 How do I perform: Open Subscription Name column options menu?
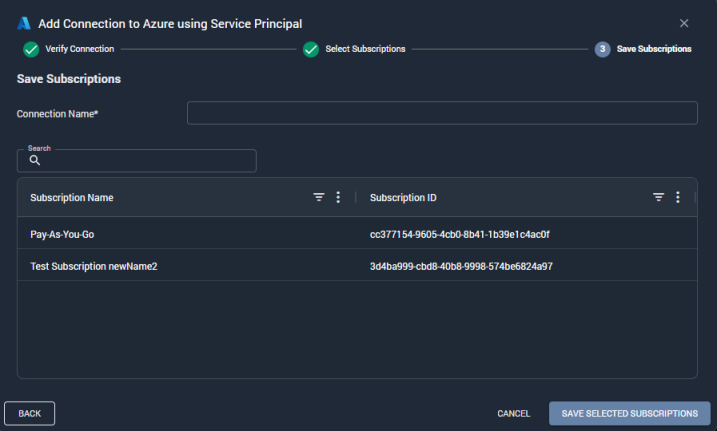(338, 197)
